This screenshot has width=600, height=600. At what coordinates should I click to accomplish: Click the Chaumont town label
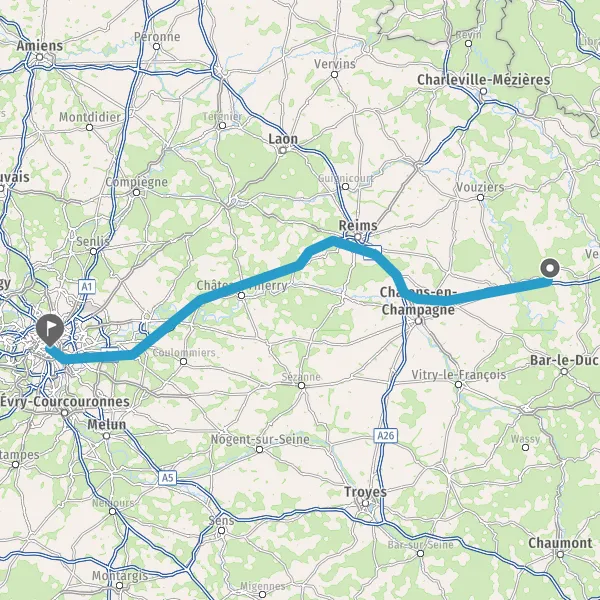(560, 543)
